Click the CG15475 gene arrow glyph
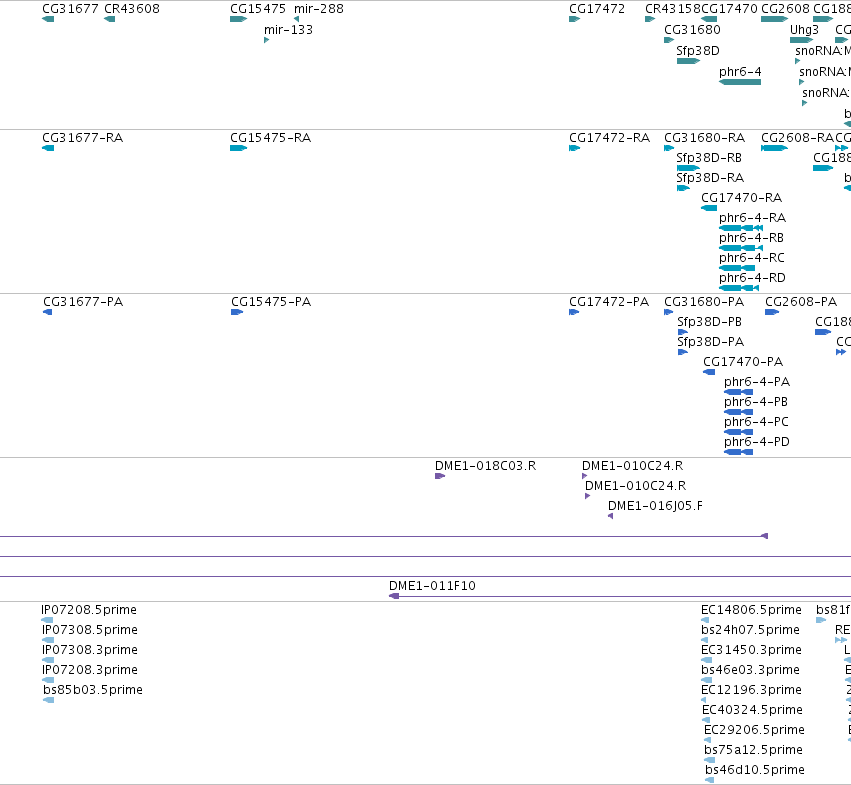This screenshot has height=785, width=851. tap(238, 19)
